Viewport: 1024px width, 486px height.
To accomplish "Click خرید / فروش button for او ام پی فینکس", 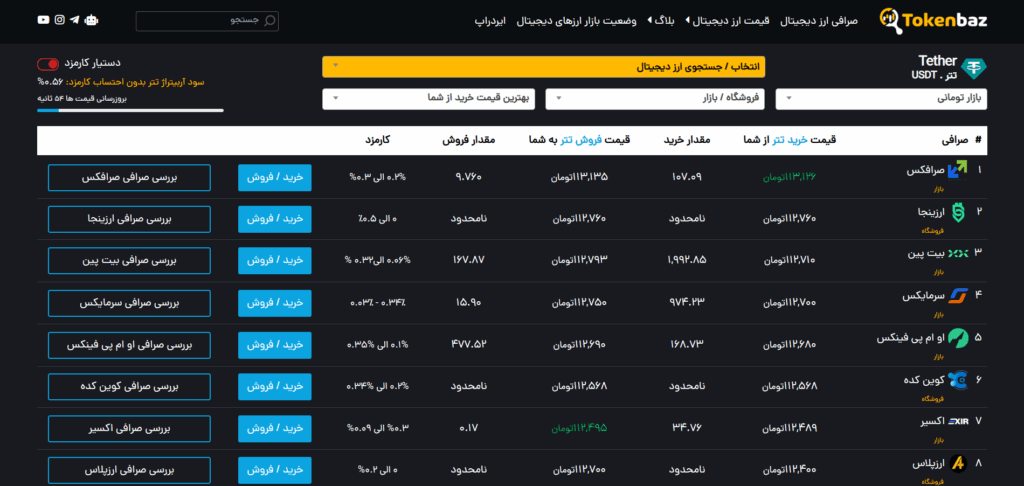I will 275,345.
